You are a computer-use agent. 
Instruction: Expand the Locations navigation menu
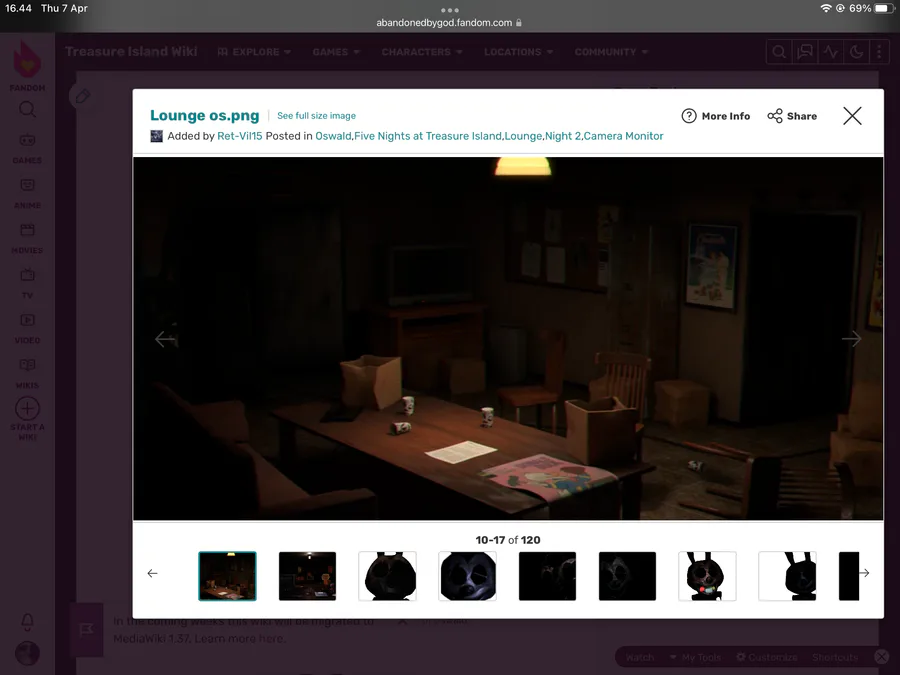(518, 52)
